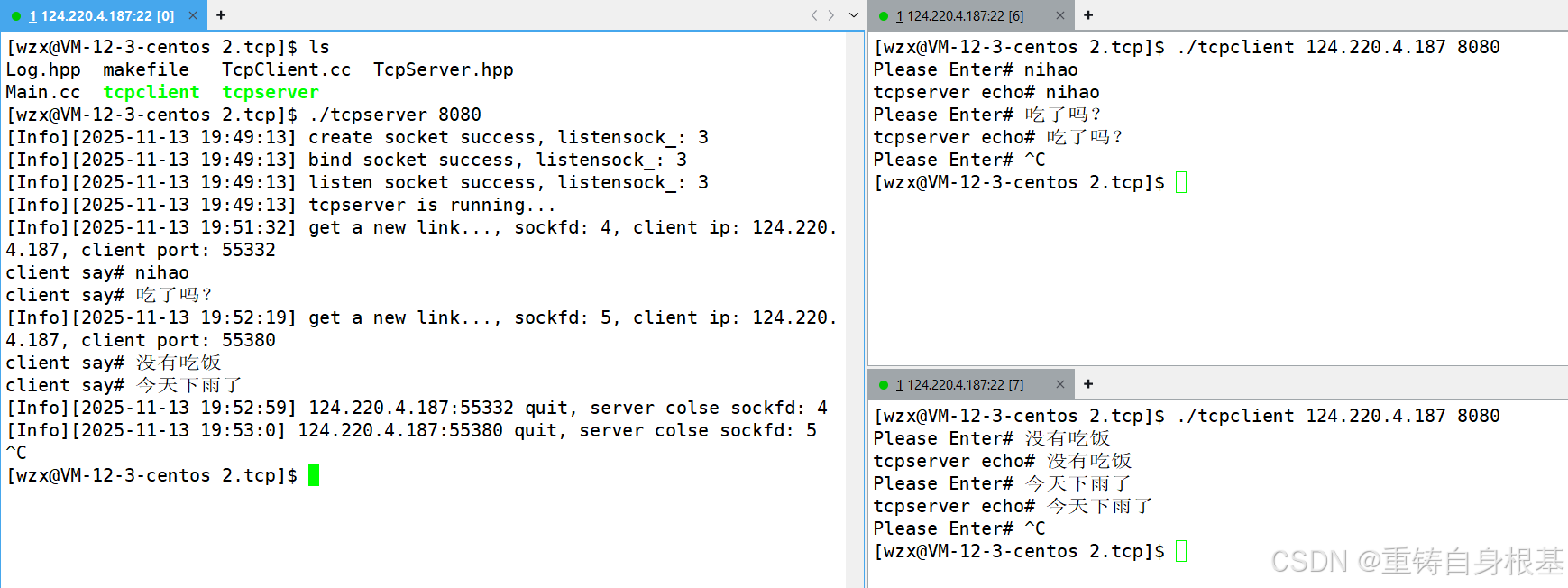The height and width of the screenshot is (588, 1568).
Task: Click 'Please Enter# 今天下雨了' in bottom-right pane
Action: pos(1003,483)
